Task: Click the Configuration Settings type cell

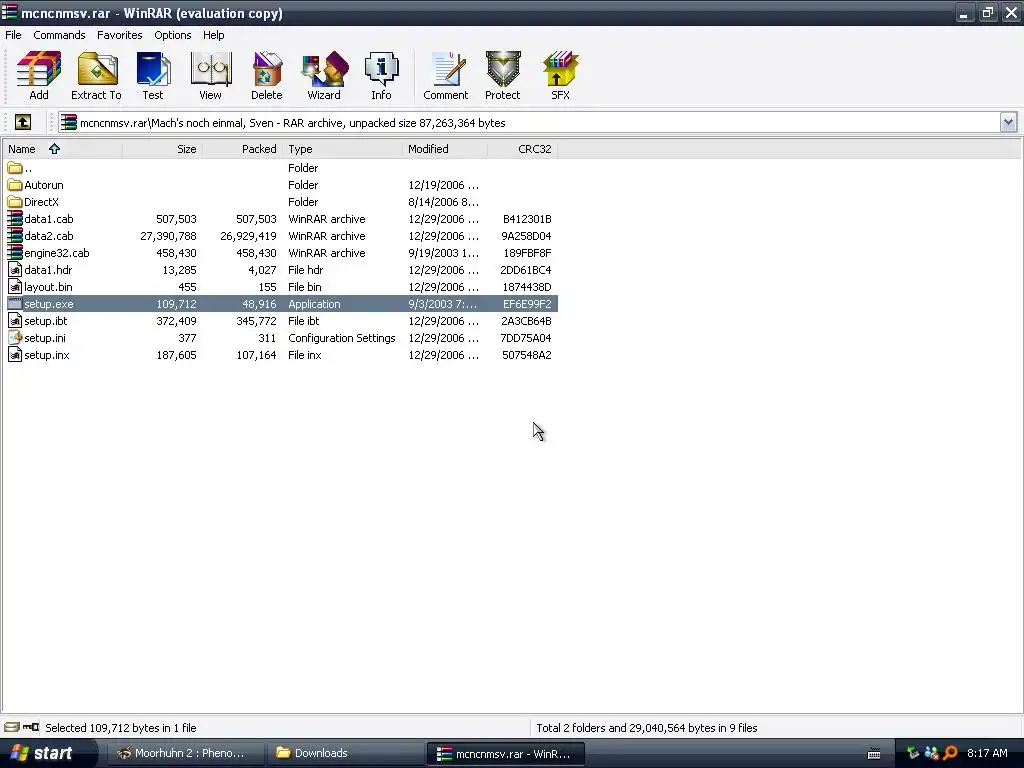Action: (x=342, y=338)
